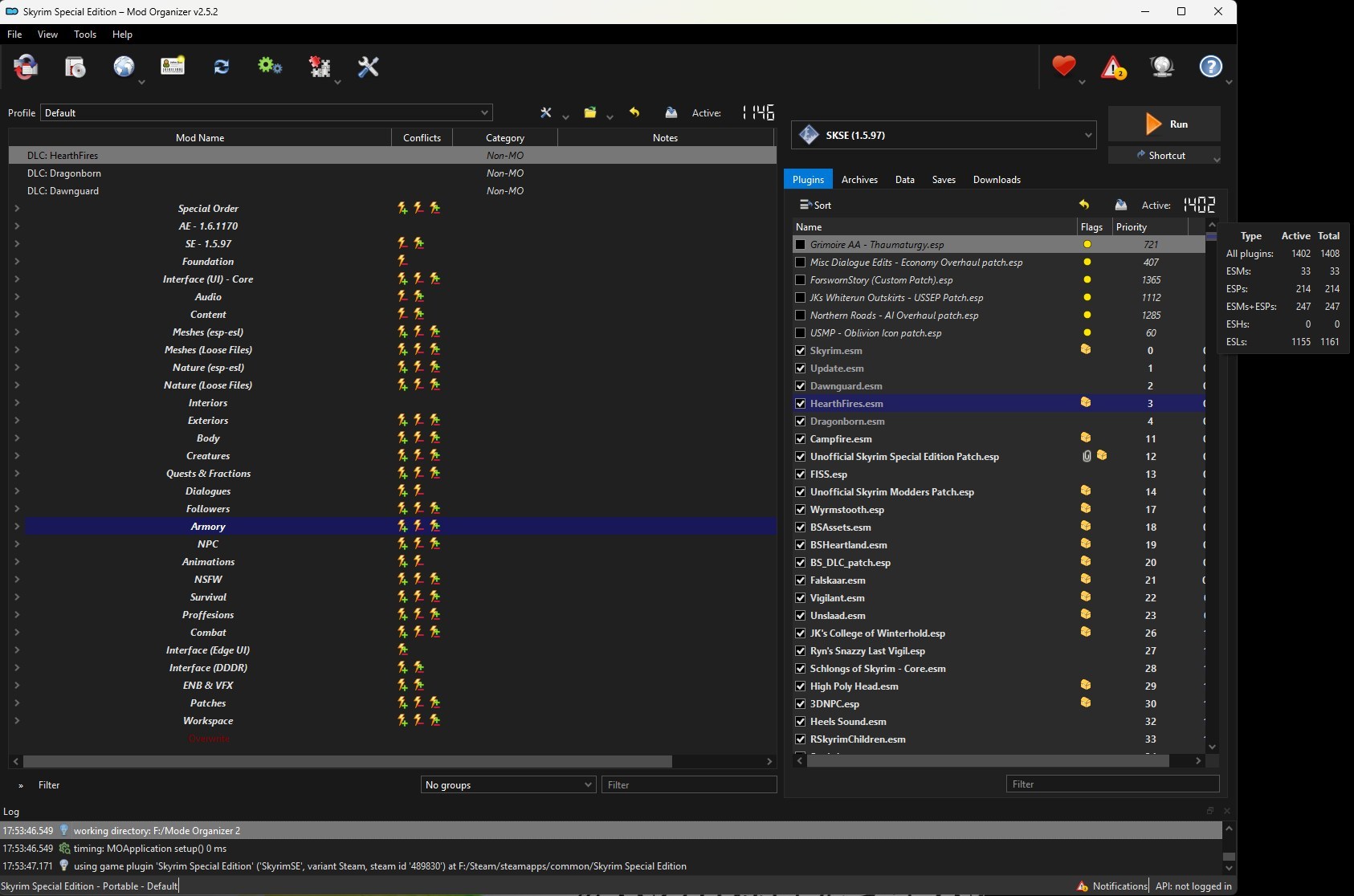This screenshot has height=896, width=1354.
Task: Restore plugin list backup arrow icon
Action: (1084, 205)
